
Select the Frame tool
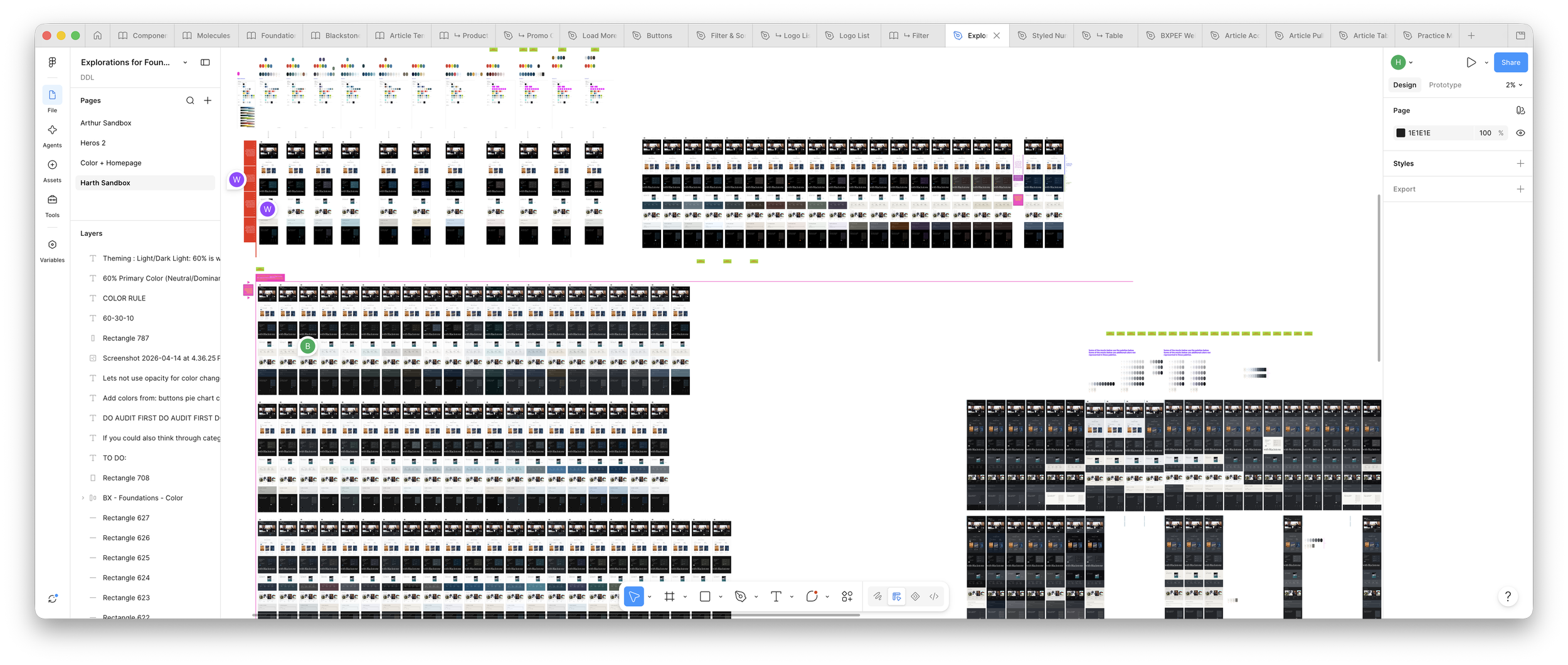[669, 597]
